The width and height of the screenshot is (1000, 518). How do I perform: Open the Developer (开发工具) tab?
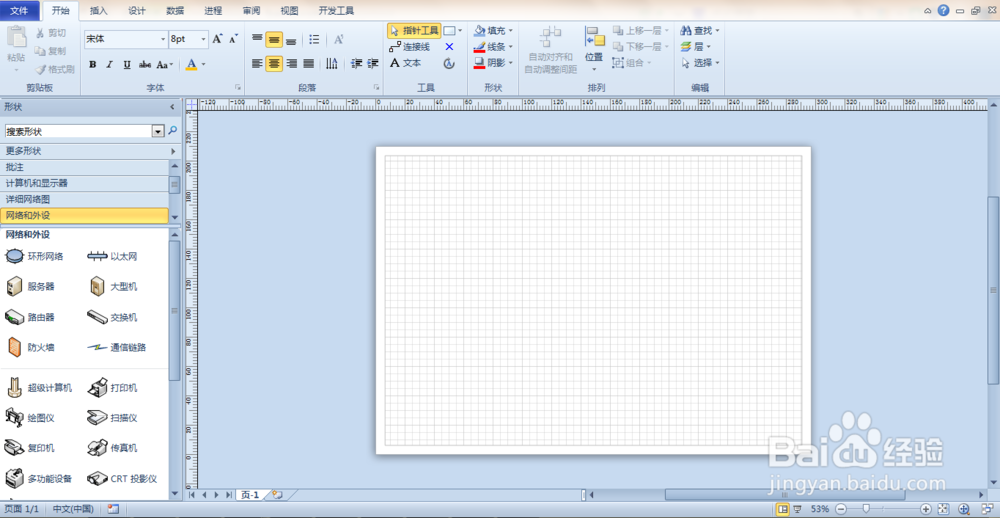pyautogui.click(x=336, y=11)
